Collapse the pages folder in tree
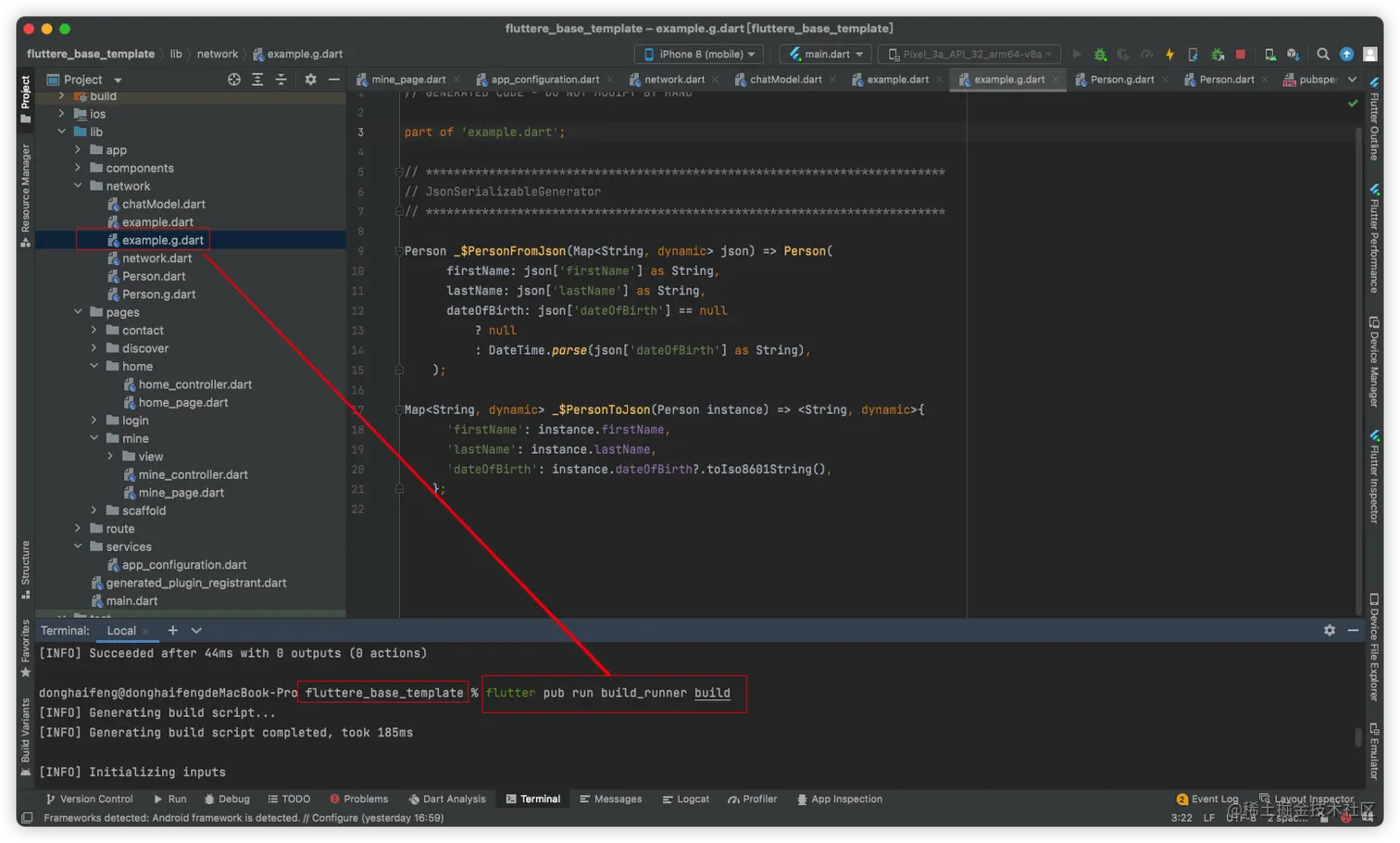 [78, 312]
